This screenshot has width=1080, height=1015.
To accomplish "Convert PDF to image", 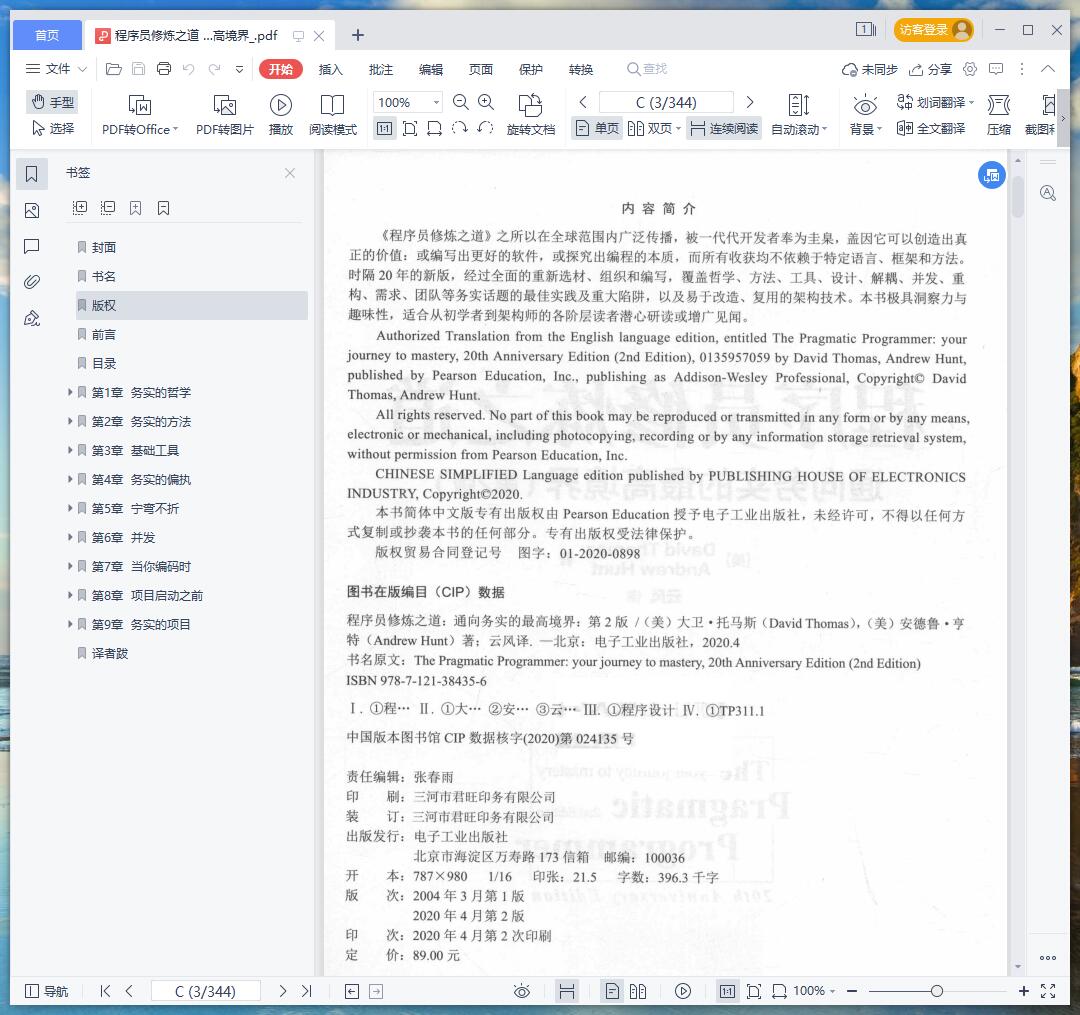I will [225, 114].
